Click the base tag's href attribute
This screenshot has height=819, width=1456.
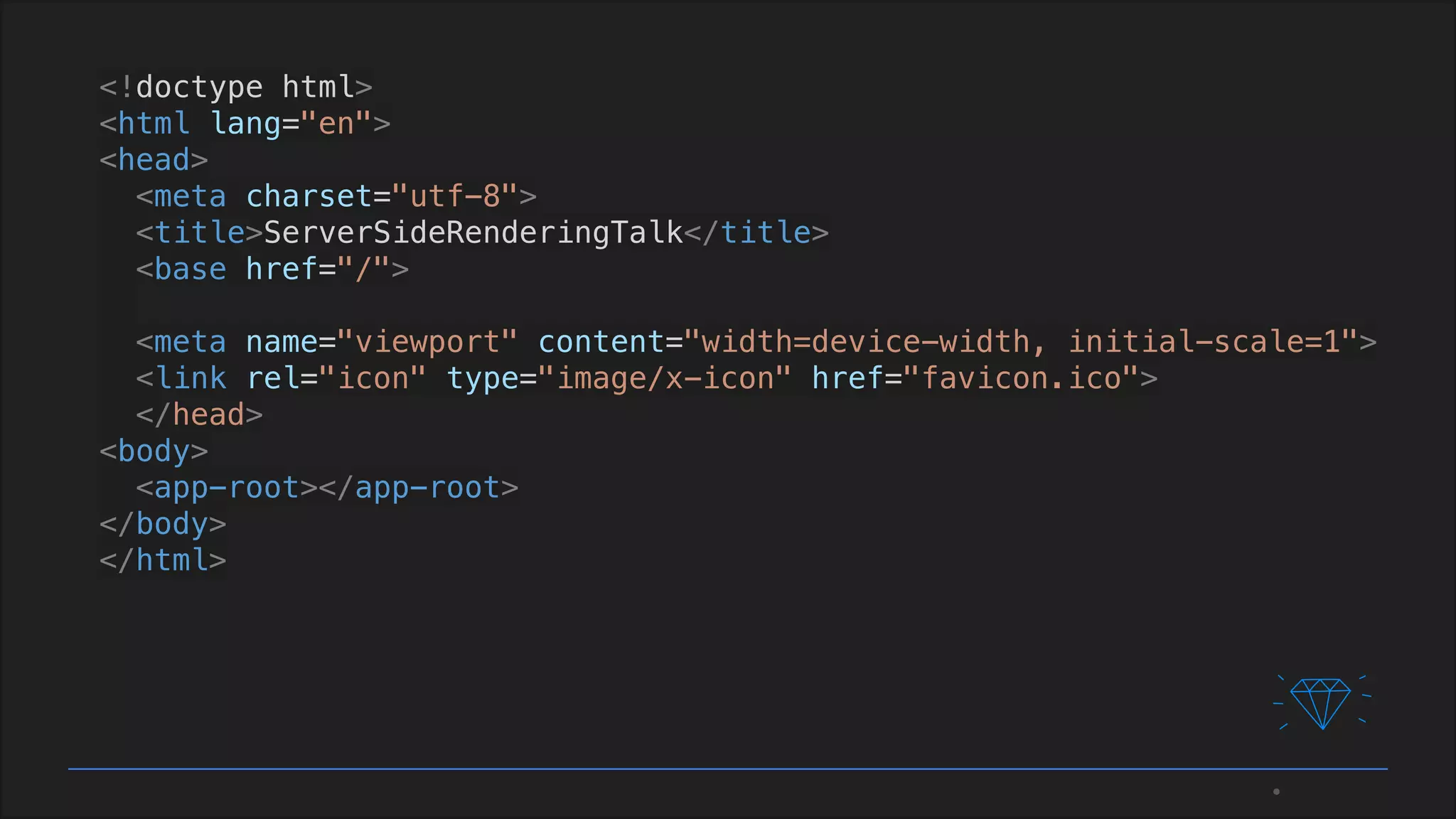pyautogui.click(x=281, y=269)
